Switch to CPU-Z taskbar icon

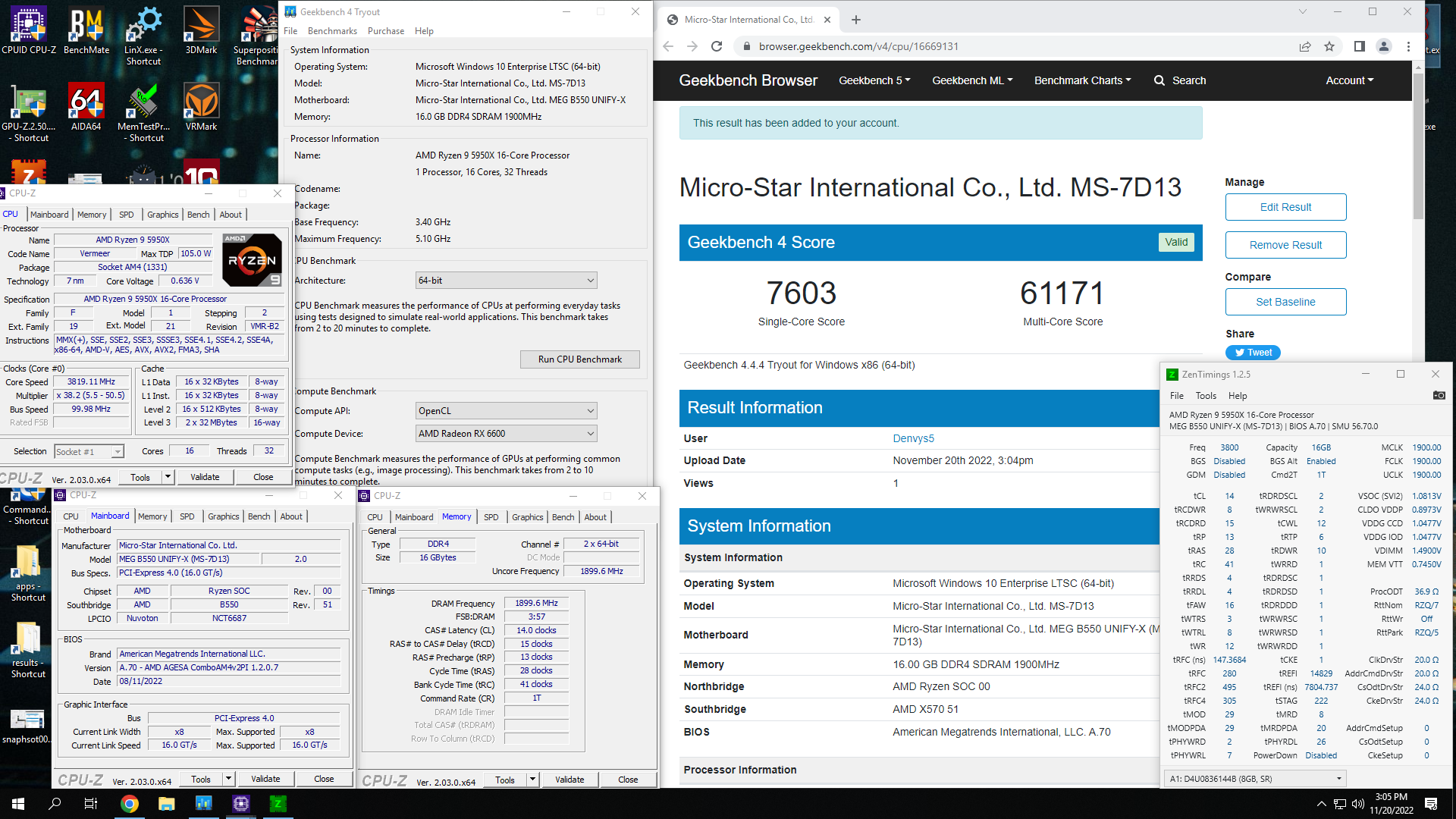tap(241, 804)
